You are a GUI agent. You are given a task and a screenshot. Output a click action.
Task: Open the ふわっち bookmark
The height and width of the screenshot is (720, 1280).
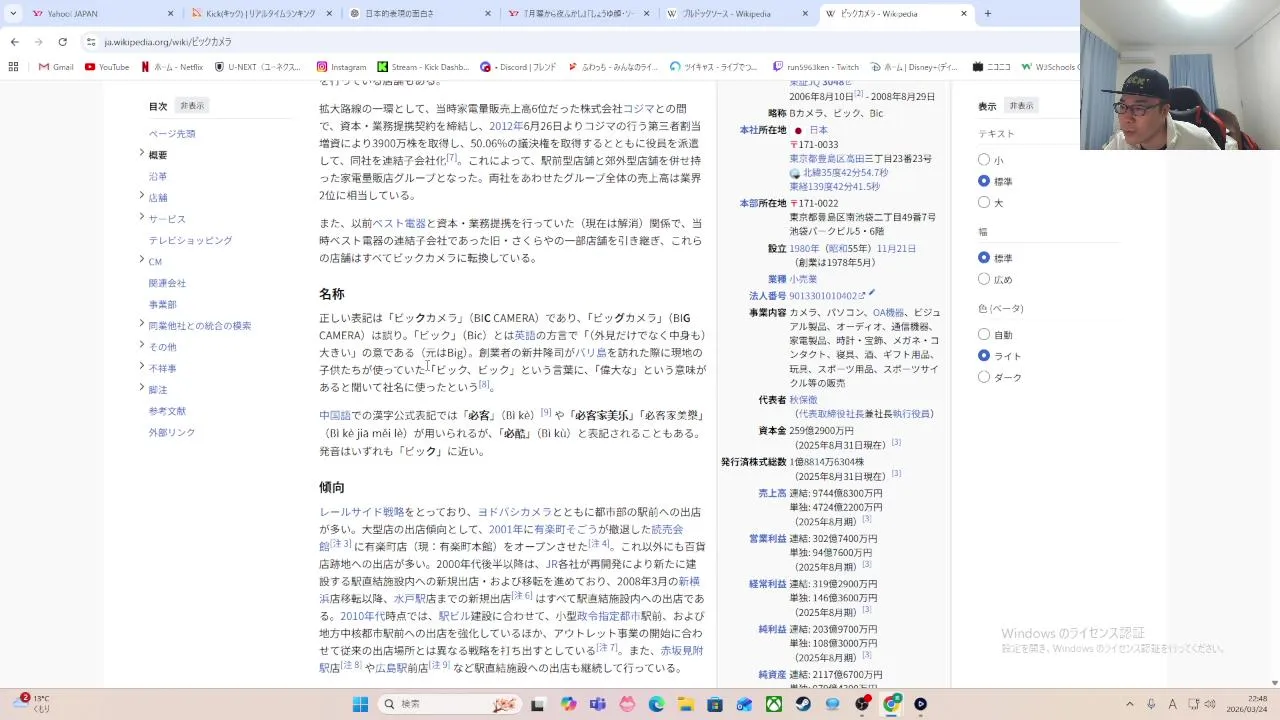click(x=613, y=67)
